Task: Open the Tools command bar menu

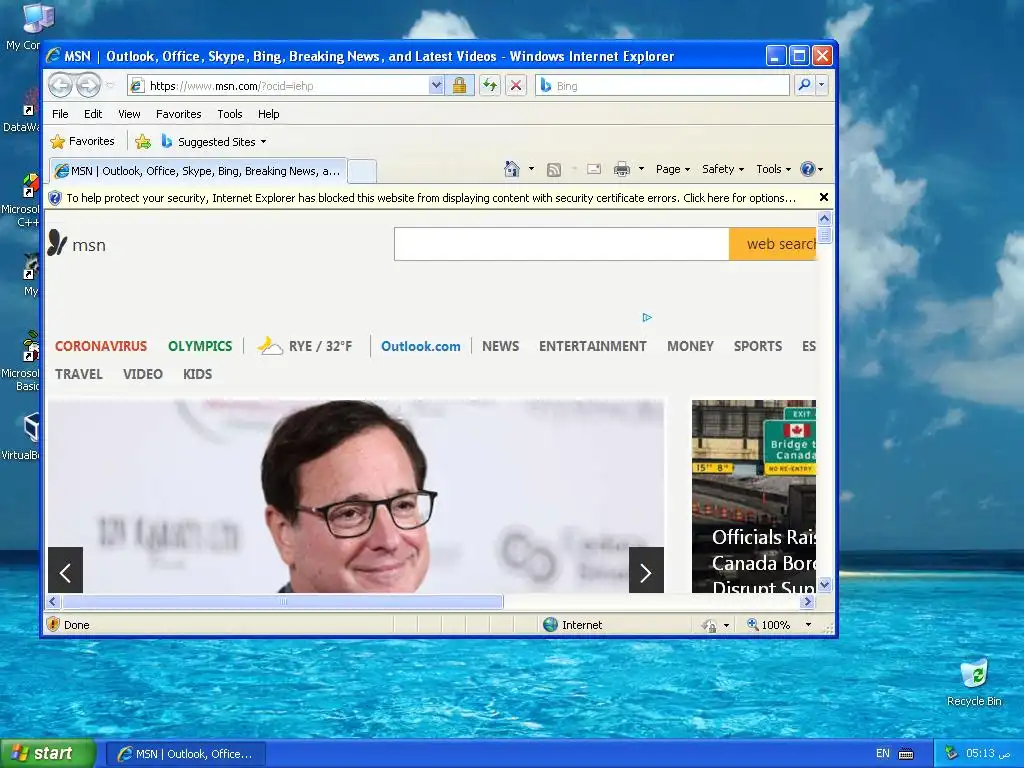Action: [x=773, y=169]
